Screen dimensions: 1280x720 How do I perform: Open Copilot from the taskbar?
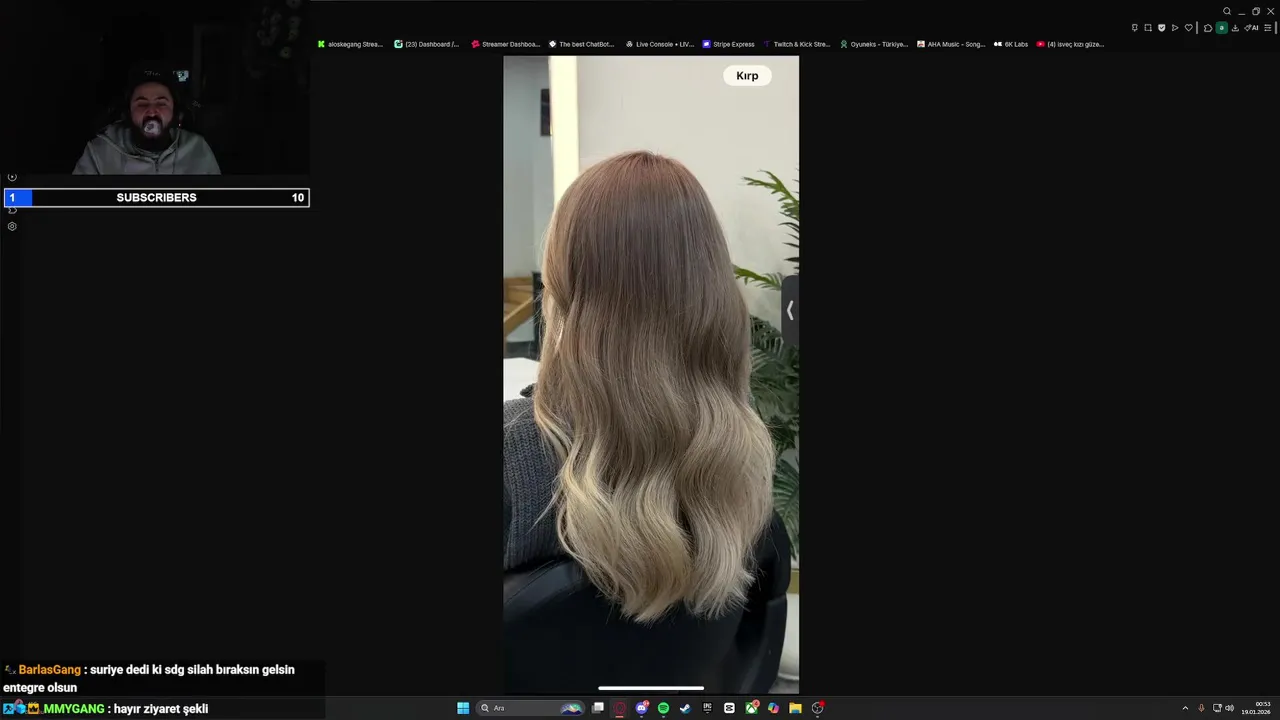(x=773, y=708)
